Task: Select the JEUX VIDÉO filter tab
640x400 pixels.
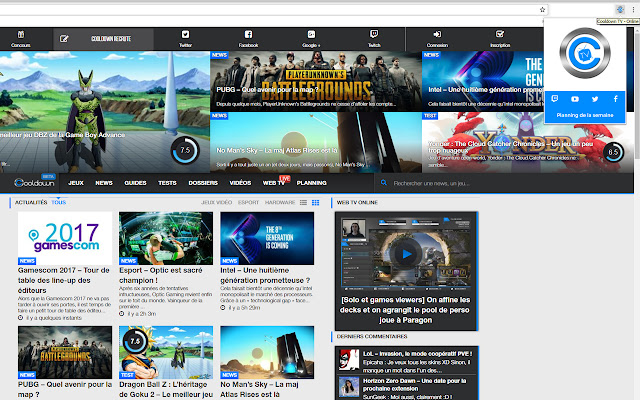Action: click(216, 202)
